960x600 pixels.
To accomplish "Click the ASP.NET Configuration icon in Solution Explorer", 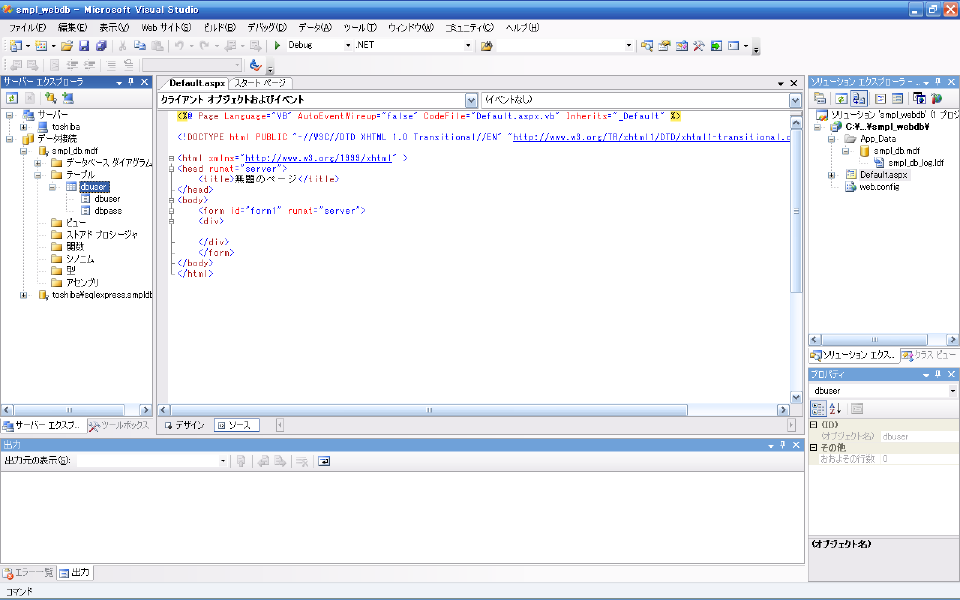I will point(936,99).
